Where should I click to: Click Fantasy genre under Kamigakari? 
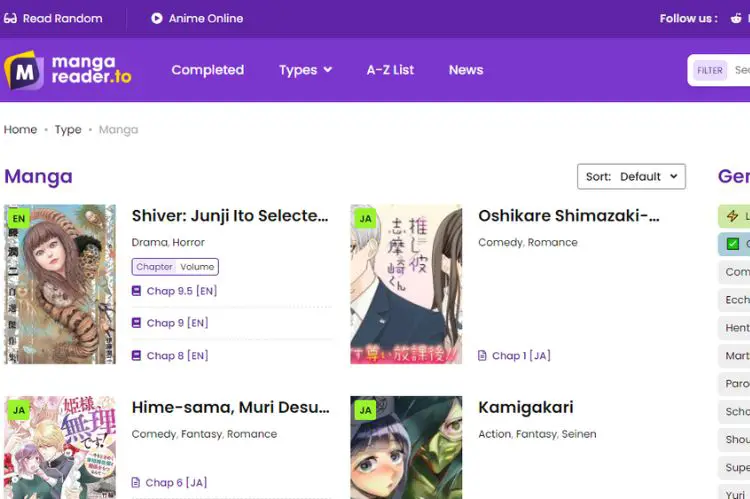(537, 434)
